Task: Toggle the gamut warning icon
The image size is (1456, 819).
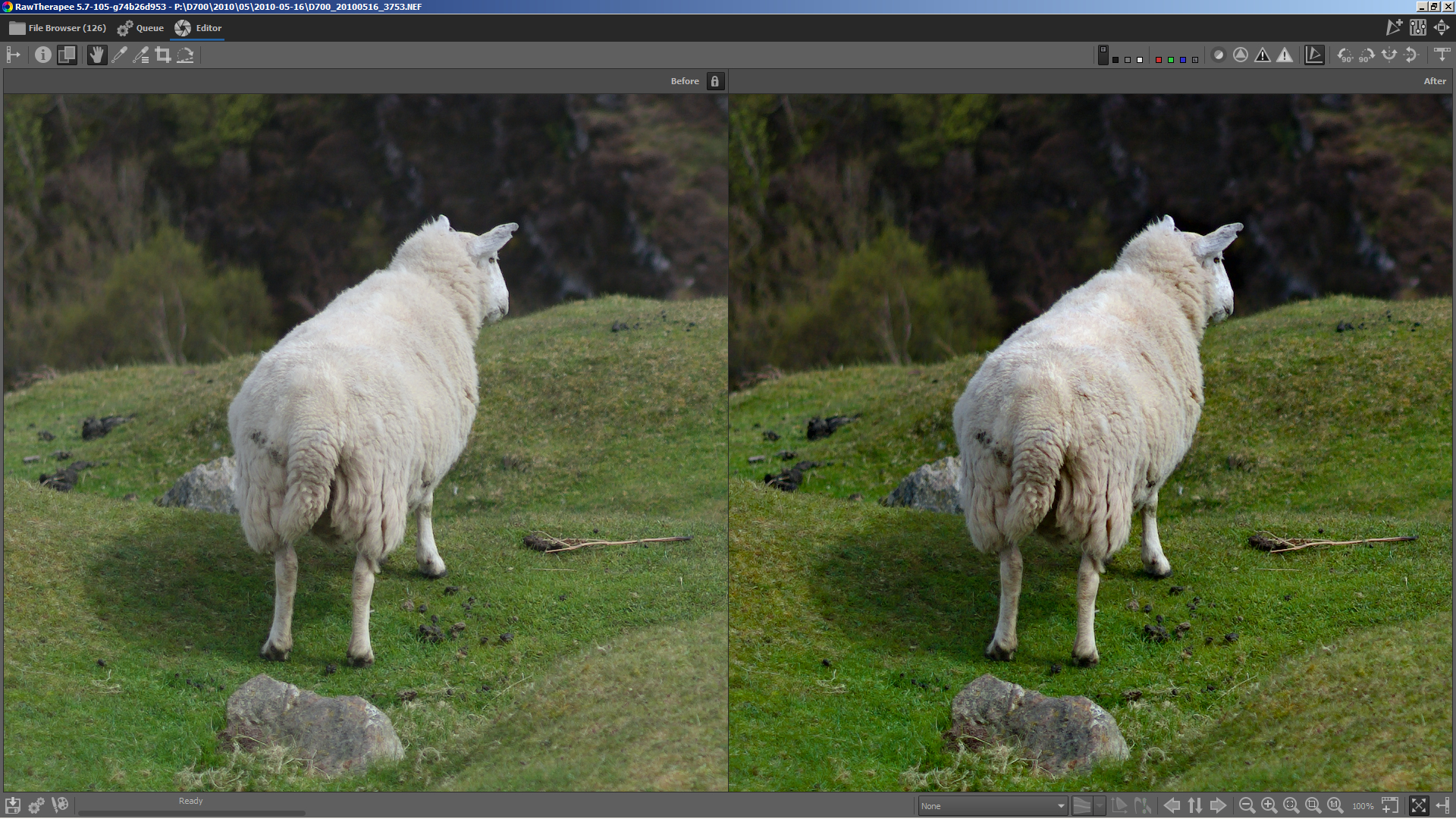Action: [1142, 806]
